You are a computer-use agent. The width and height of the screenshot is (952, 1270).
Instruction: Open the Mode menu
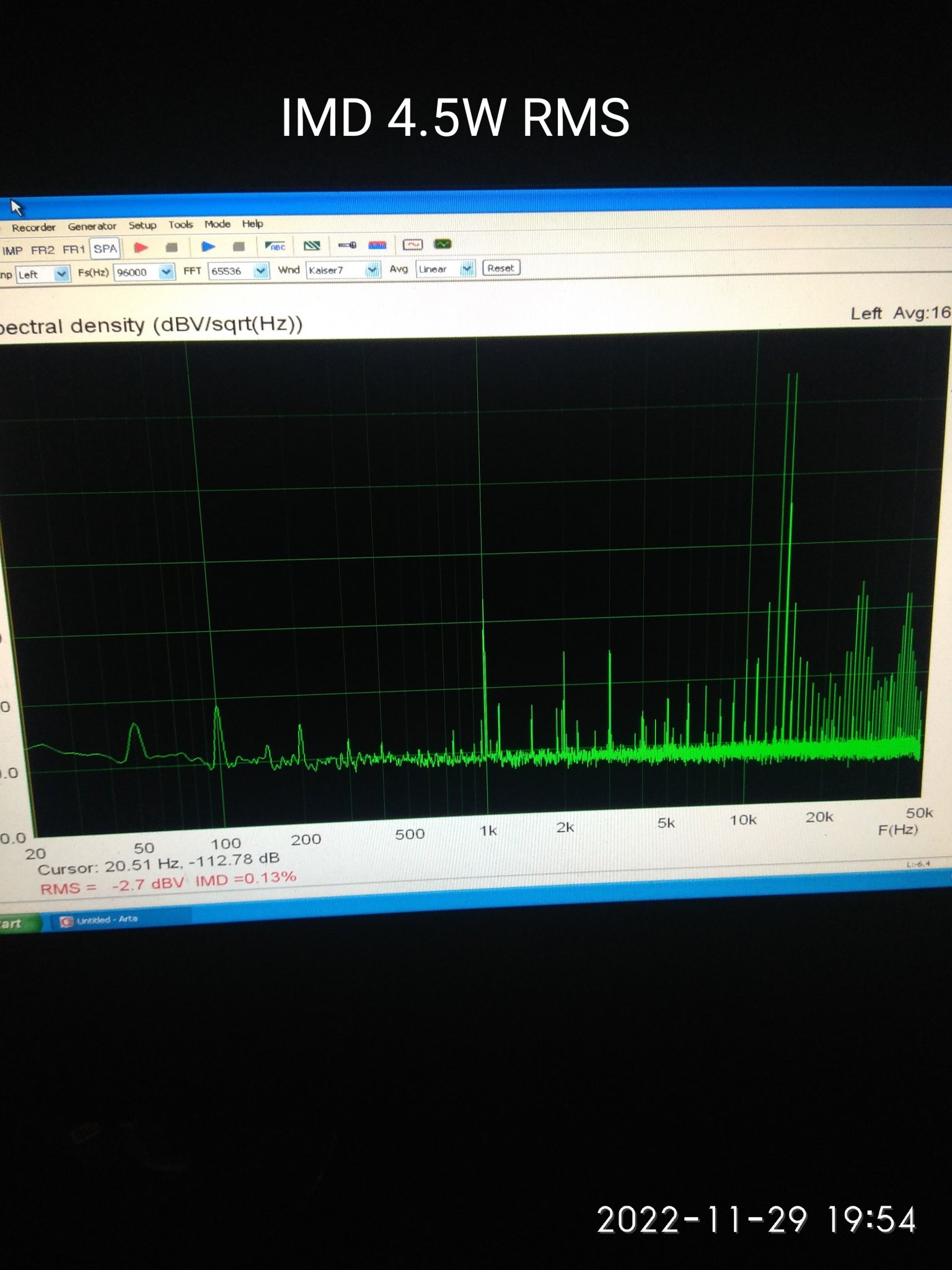217,224
